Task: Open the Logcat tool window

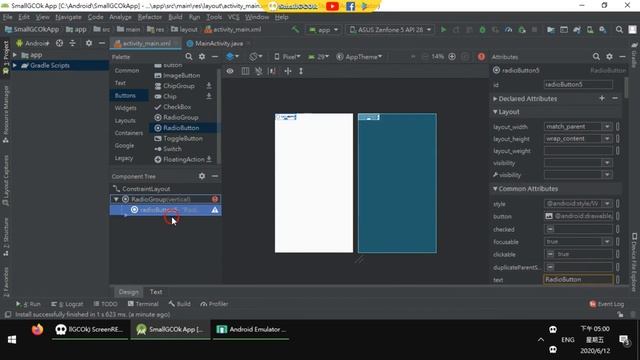Action: click(x=67, y=304)
